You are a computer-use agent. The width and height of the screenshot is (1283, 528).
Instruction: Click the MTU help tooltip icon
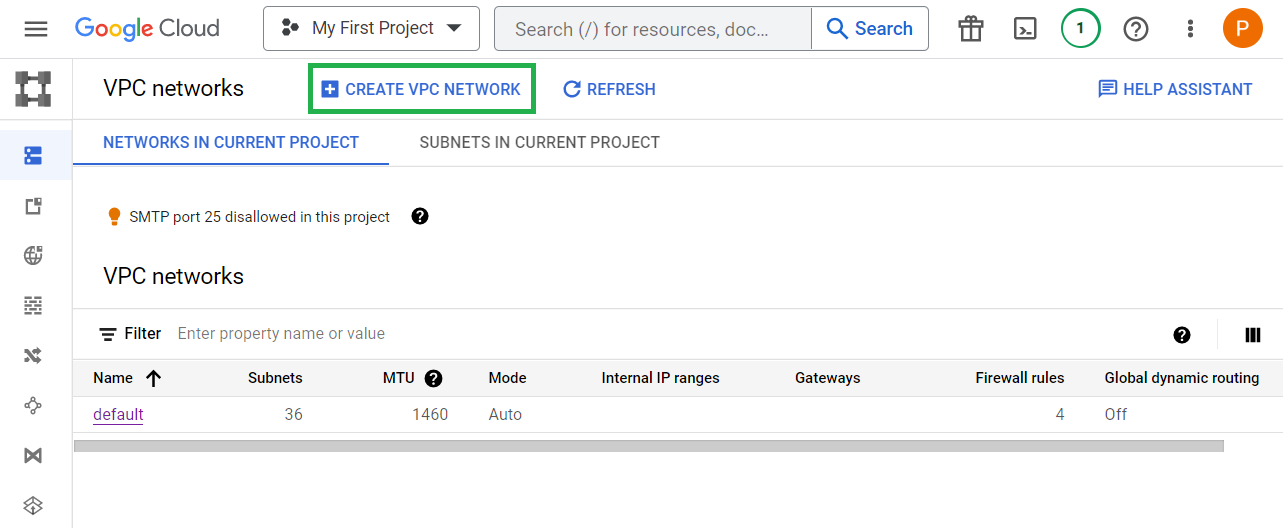click(x=433, y=378)
